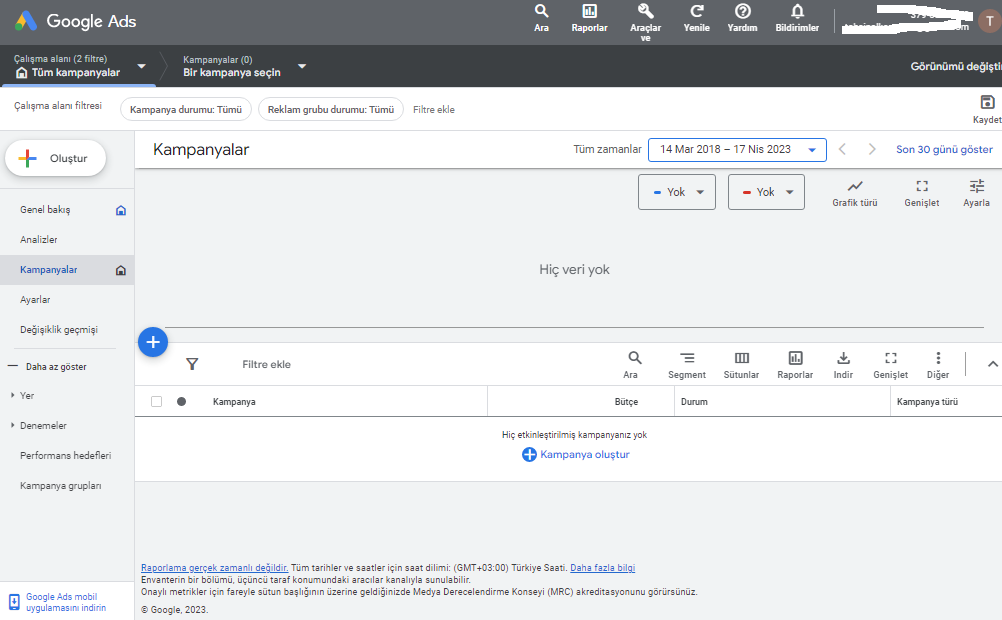
Task: Open the Daha fazla bilgi link
Action: [x=603, y=568]
